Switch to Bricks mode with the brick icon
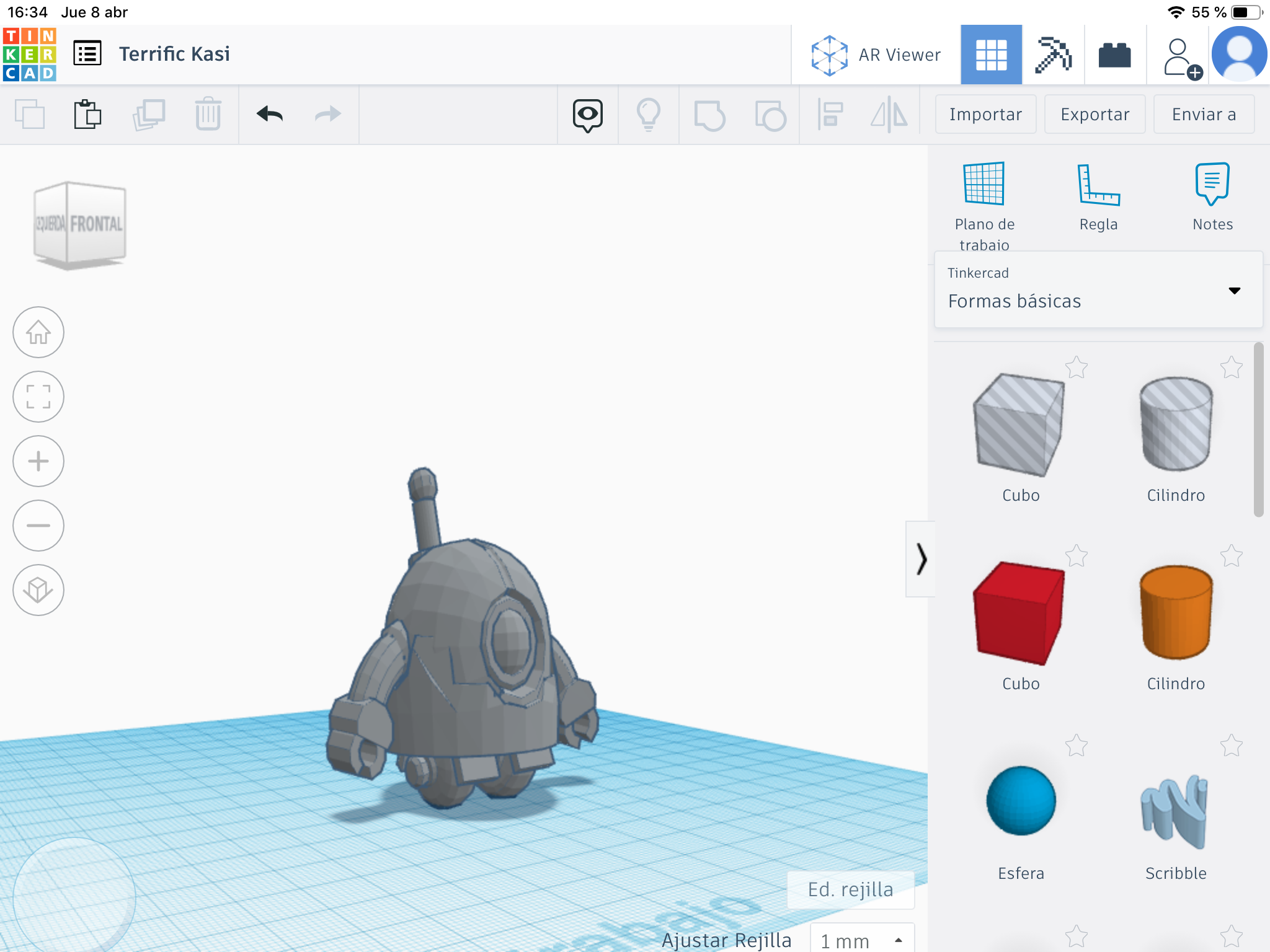Image resolution: width=1270 pixels, height=952 pixels. tap(1114, 54)
